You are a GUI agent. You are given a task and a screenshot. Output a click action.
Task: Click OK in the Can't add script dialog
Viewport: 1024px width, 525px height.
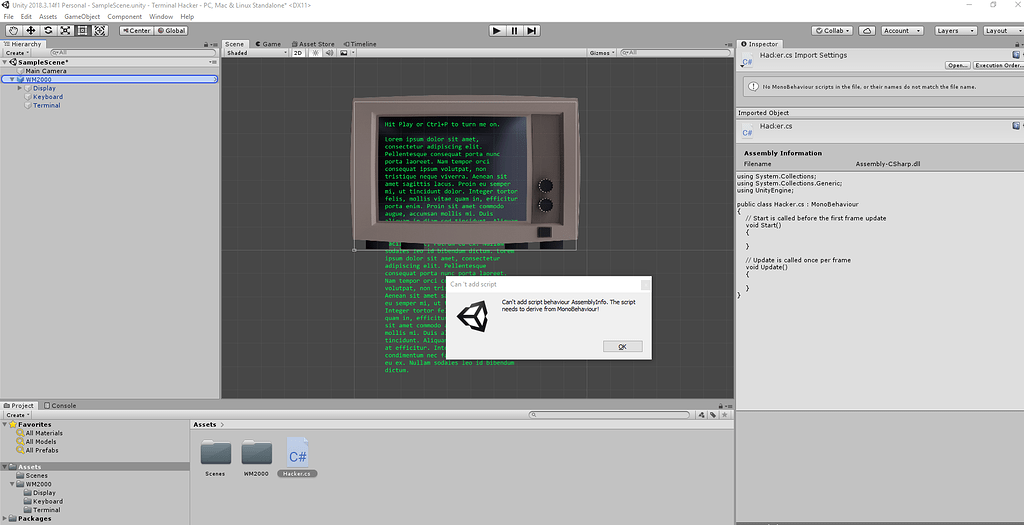pyautogui.click(x=622, y=346)
